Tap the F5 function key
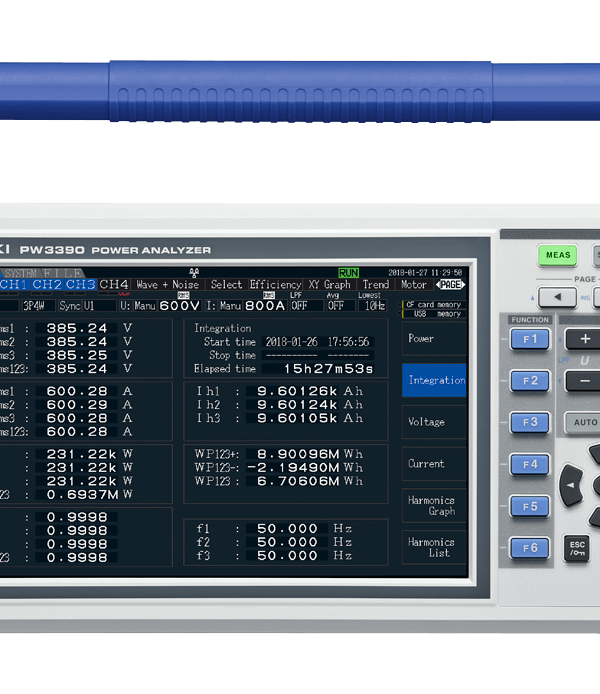The image size is (600, 694). (530, 506)
